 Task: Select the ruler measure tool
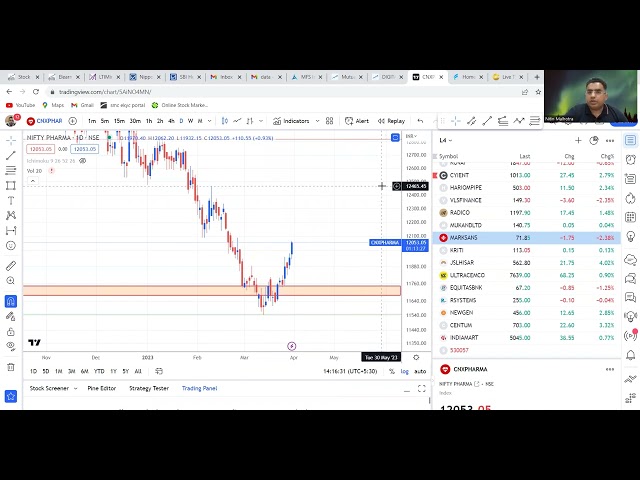[11, 266]
